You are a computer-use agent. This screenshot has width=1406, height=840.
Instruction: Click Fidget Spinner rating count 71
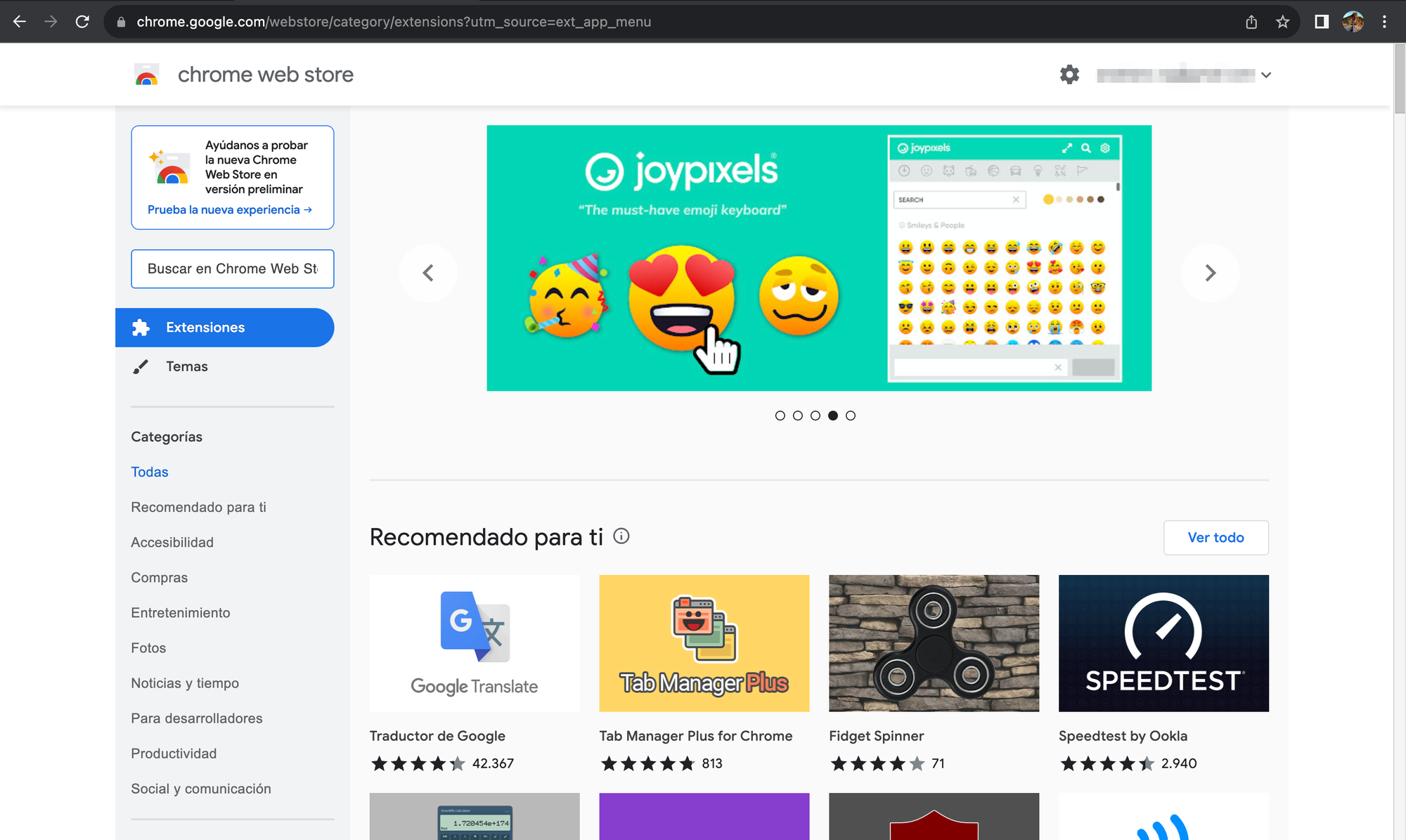pos(938,763)
